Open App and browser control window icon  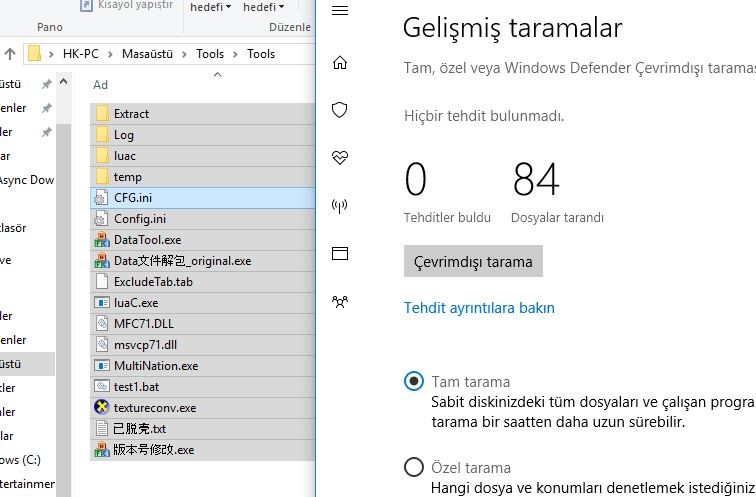pos(340,253)
